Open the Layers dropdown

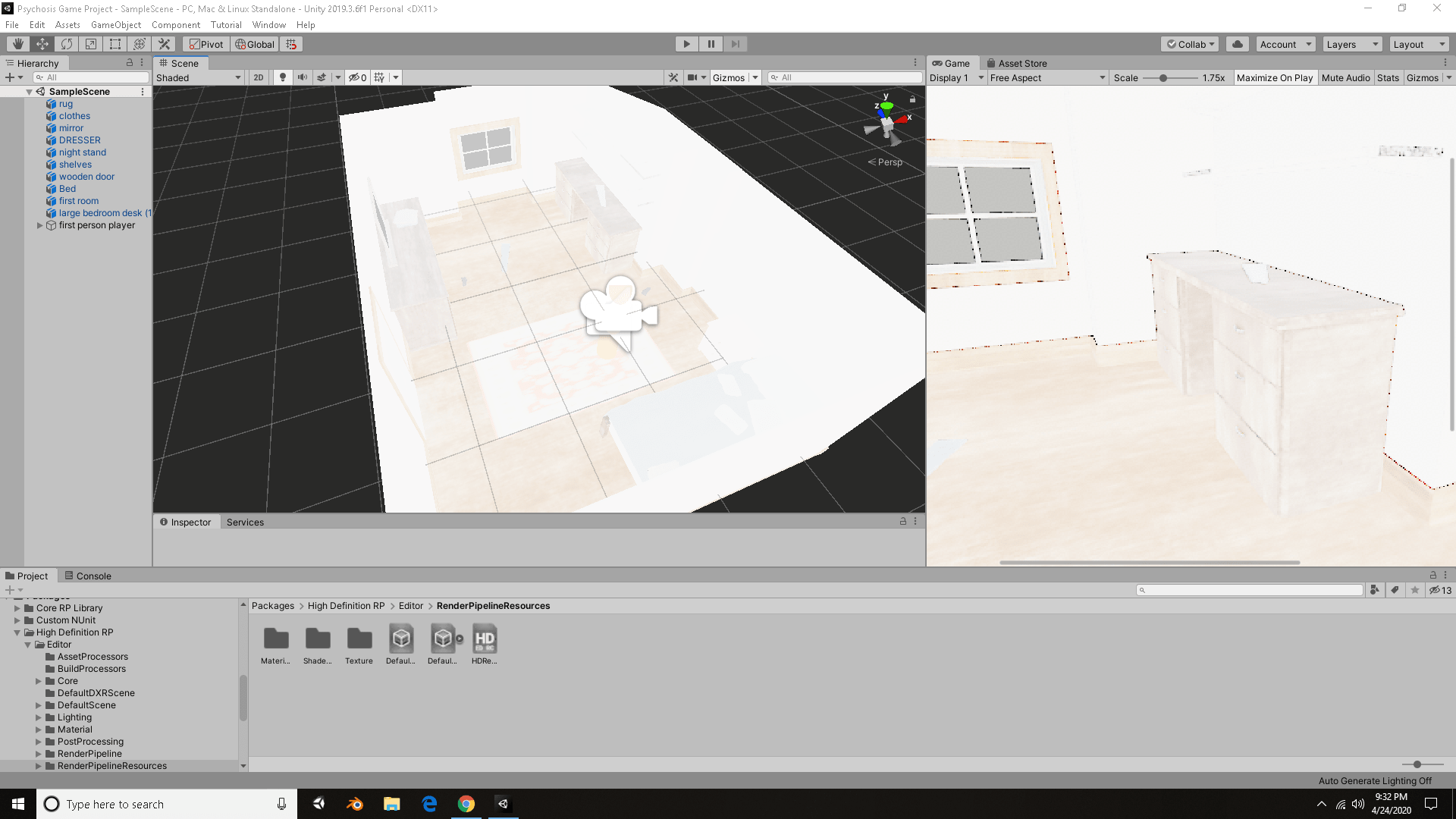click(x=1352, y=44)
